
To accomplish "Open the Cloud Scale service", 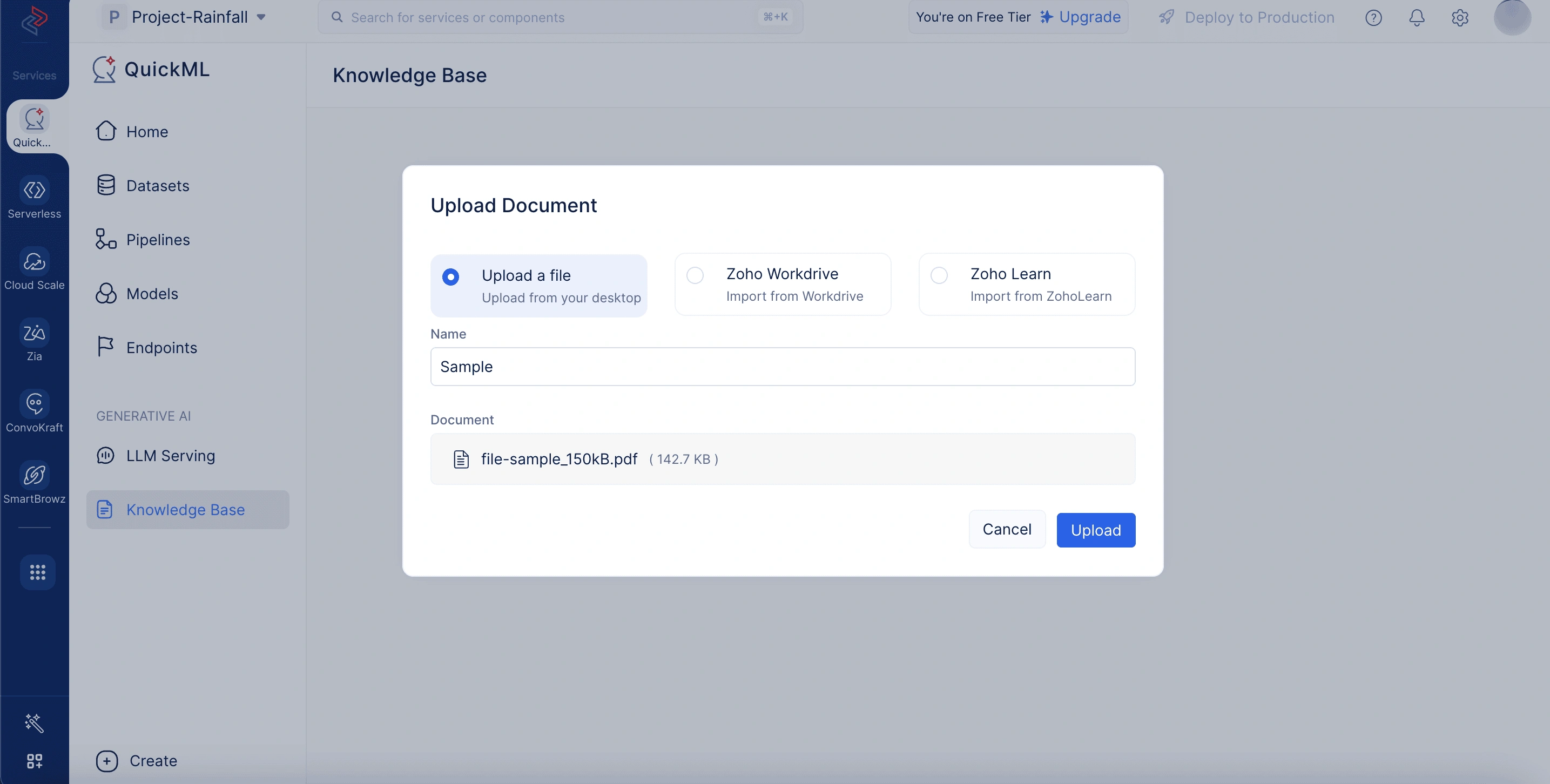I will tap(35, 269).
